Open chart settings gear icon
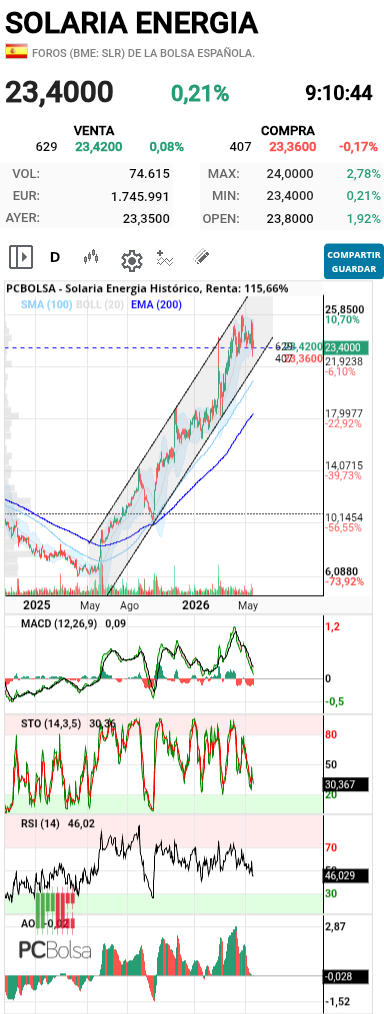 pyautogui.click(x=131, y=261)
